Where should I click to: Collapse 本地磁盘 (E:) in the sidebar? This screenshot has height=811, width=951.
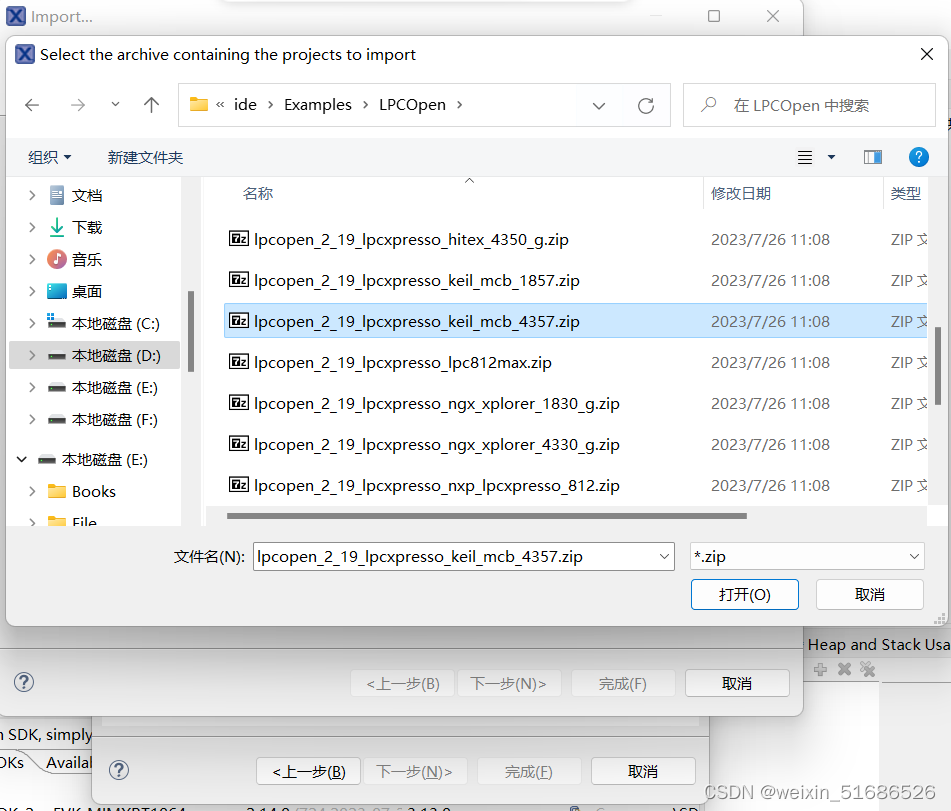point(22,459)
